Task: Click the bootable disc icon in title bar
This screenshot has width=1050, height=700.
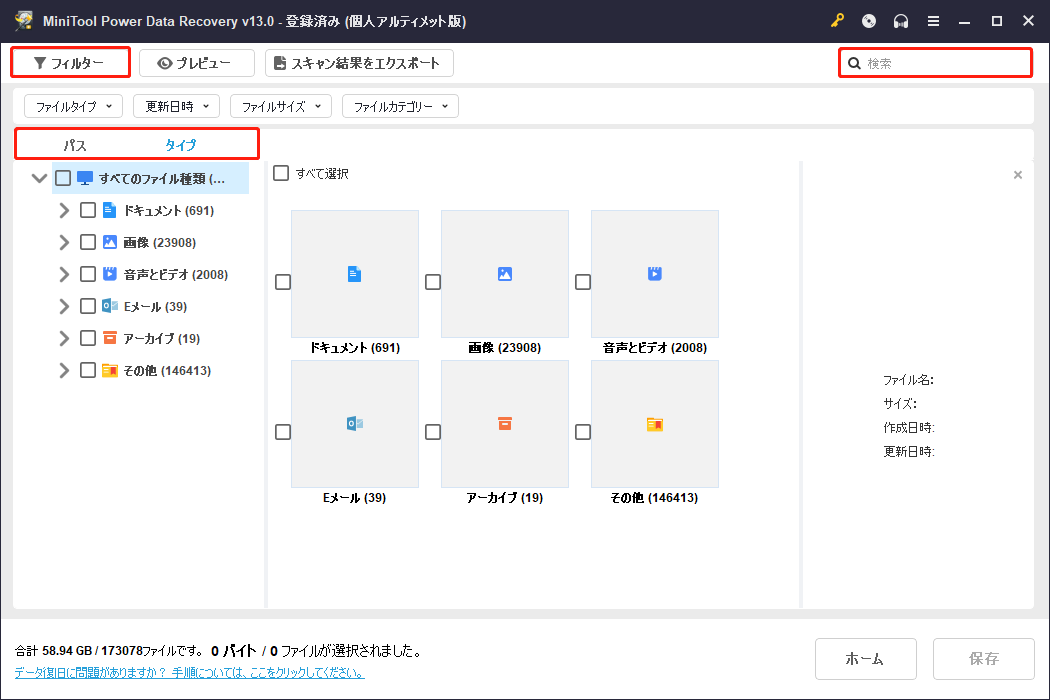Action: (869, 21)
